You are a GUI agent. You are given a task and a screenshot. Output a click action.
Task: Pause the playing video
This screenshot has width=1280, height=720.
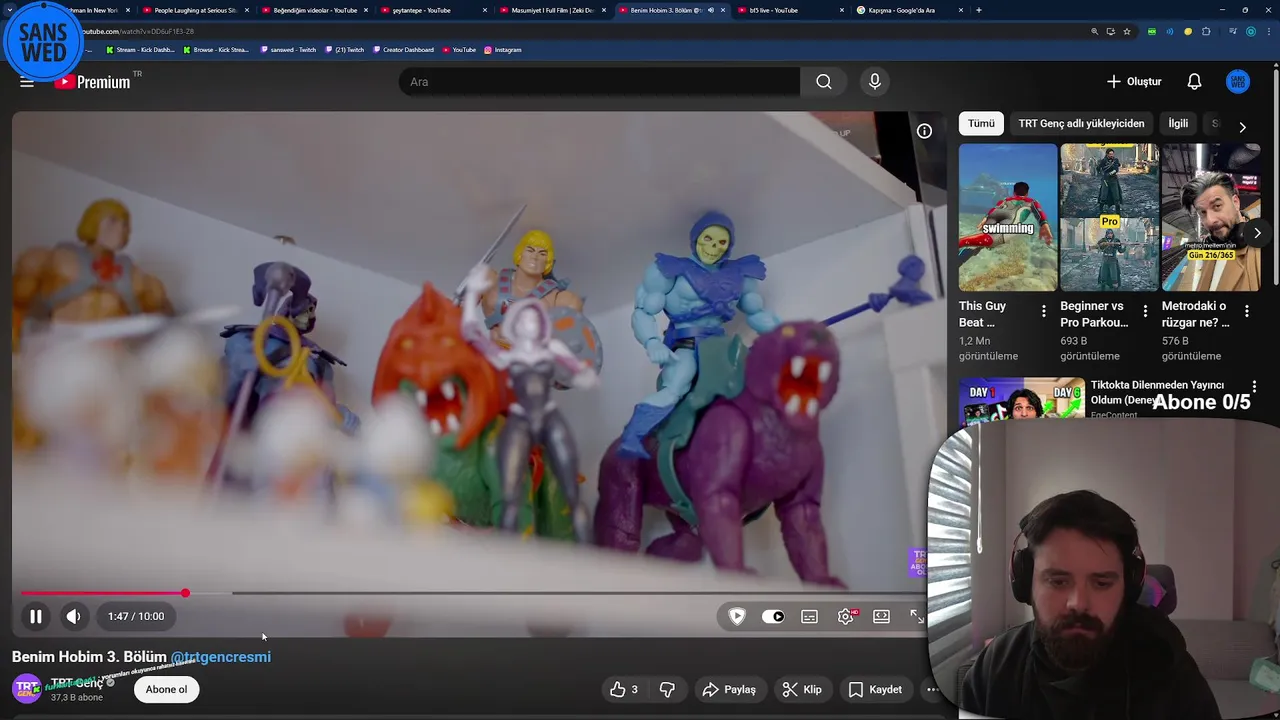[x=36, y=616]
